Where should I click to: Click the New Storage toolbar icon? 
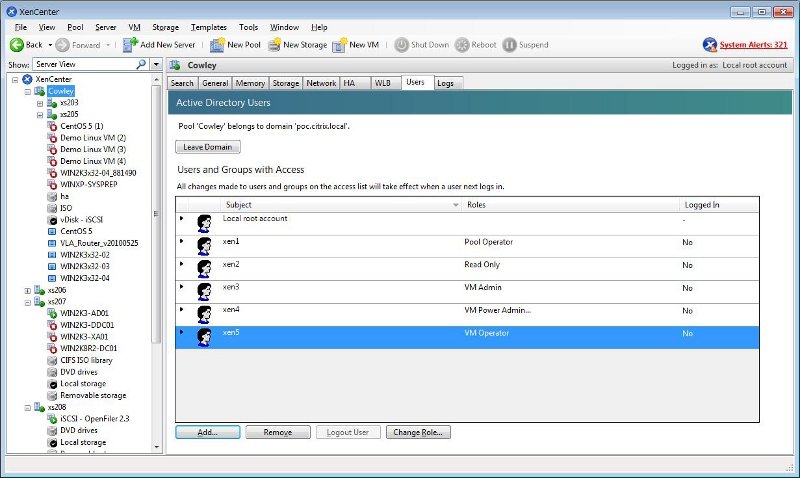click(x=274, y=45)
